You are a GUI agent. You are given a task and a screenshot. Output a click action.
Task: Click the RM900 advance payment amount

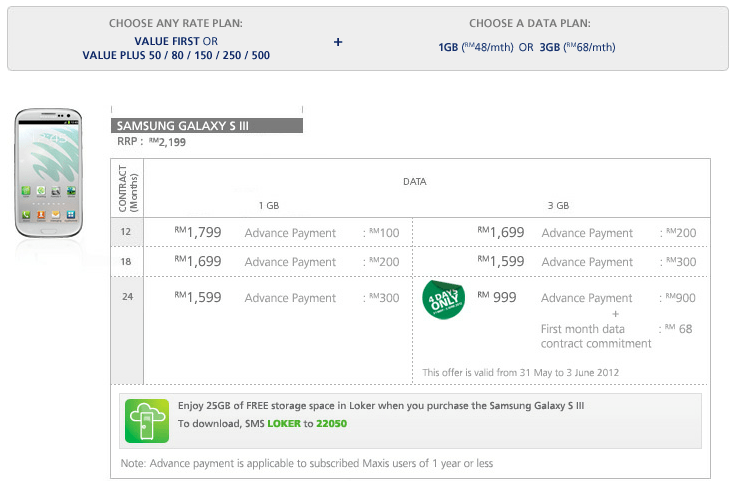pos(681,298)
